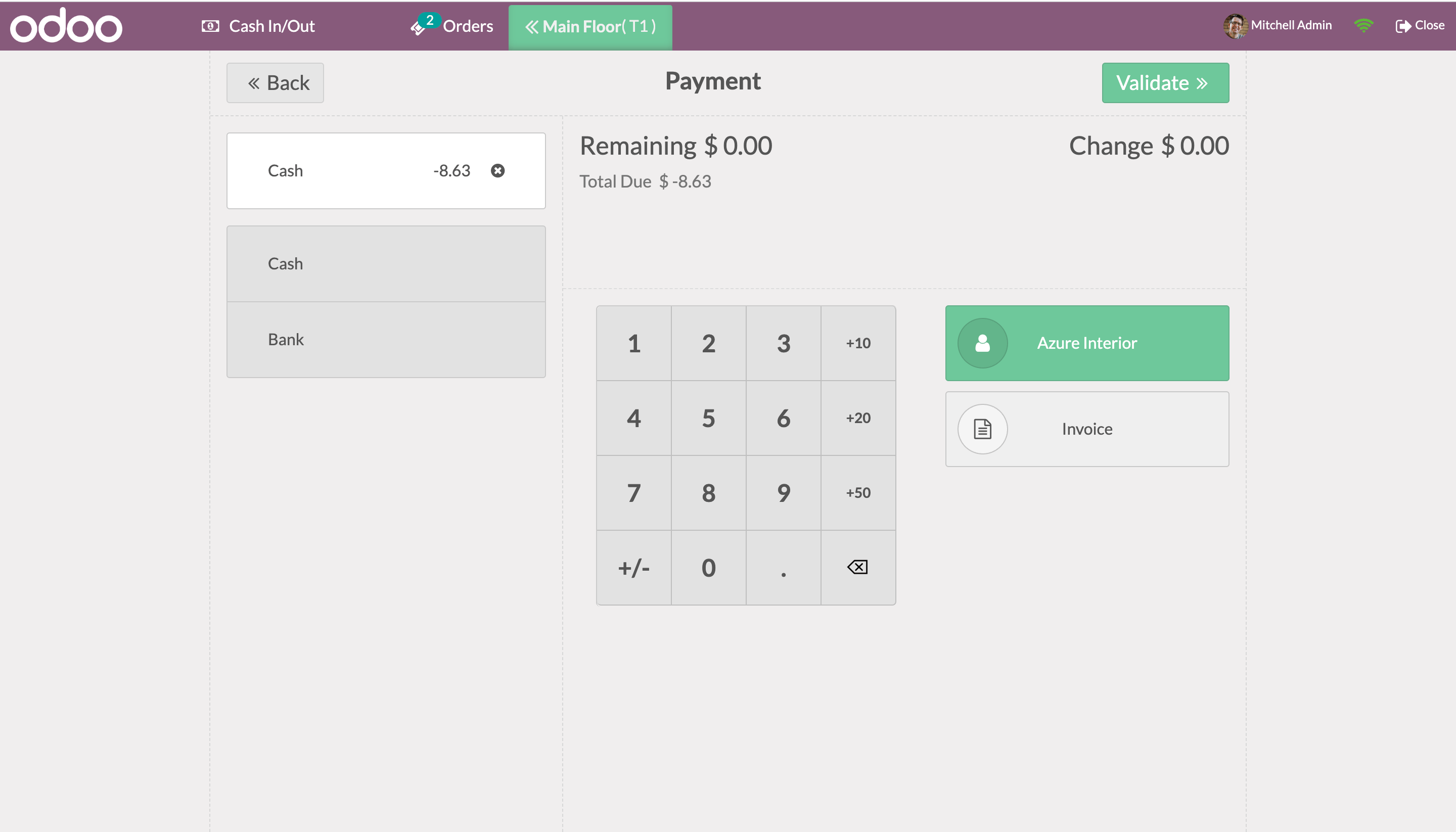Image resolution: width=1456 pixels, height=832 pixels.
Task: Click the customer icon for Azure Interior
Action: click(982, 343)
